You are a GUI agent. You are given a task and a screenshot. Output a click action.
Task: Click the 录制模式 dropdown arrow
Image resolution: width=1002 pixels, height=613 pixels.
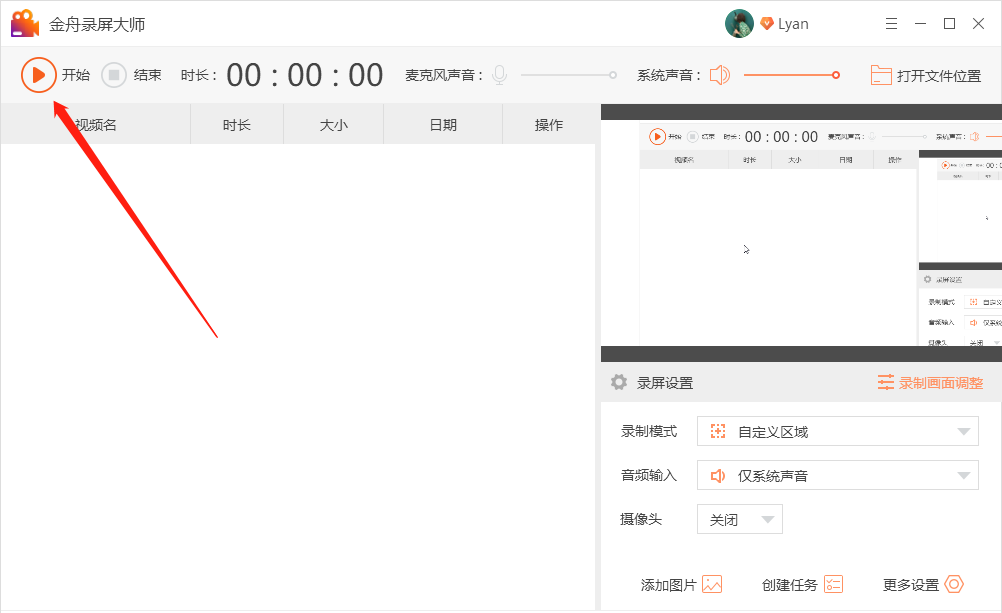tap(964, 431)
